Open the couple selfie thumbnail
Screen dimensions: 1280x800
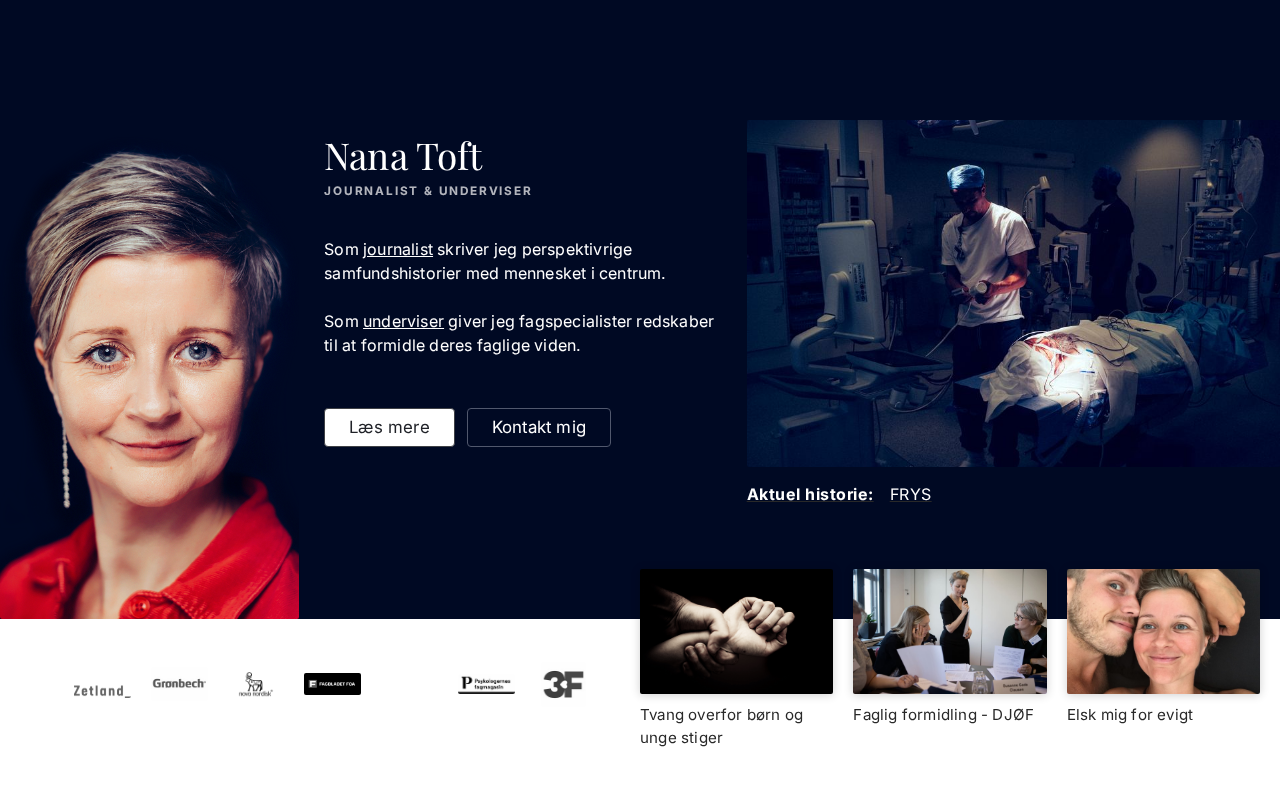coord(1163,631)
